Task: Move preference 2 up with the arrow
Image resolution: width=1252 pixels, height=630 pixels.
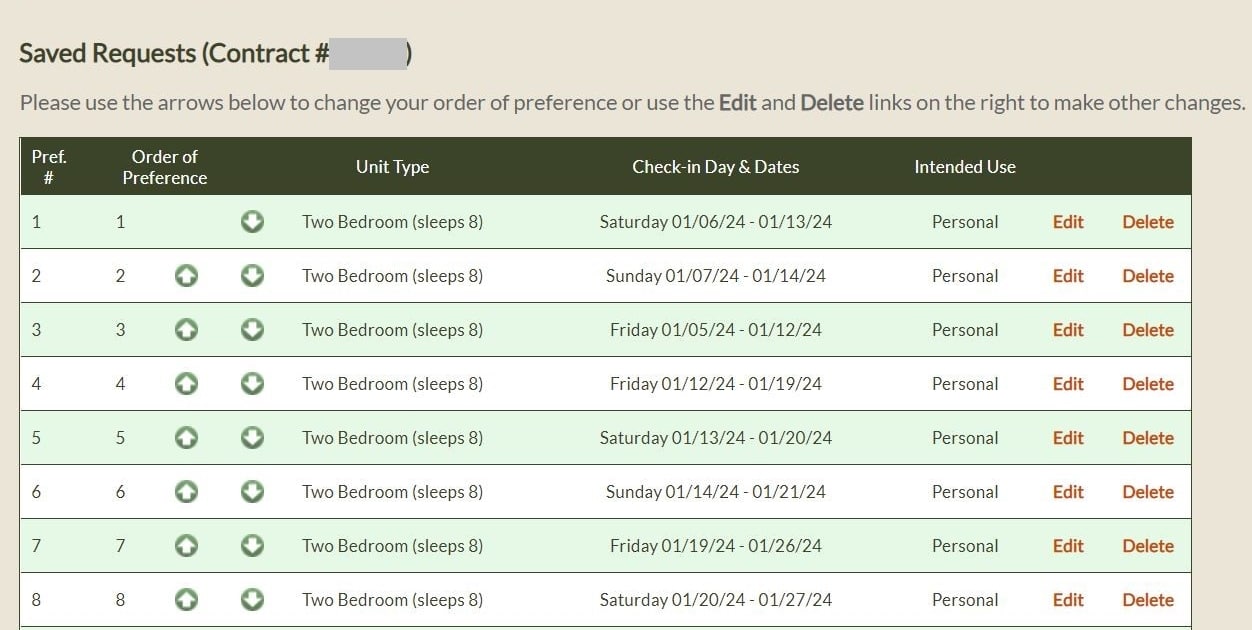Action: tap(186, 276)
